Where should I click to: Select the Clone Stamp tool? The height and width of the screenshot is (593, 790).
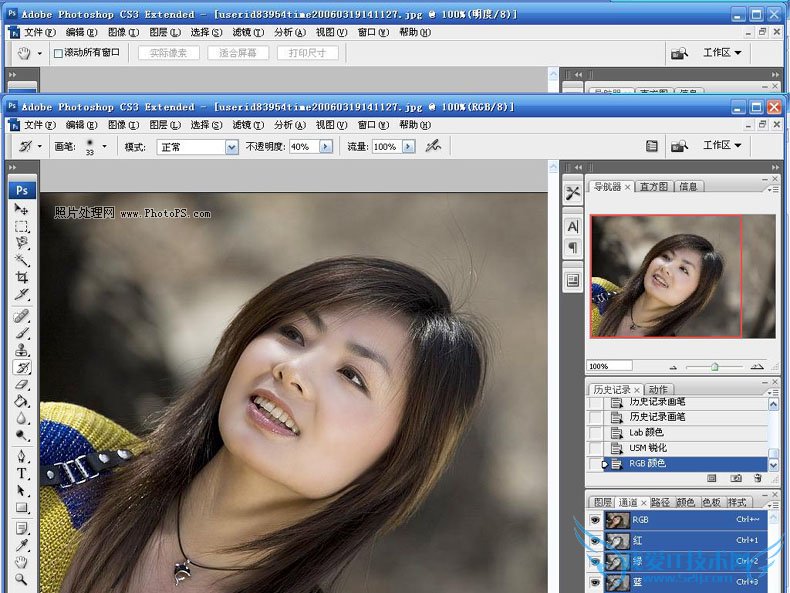click(22, 350)
